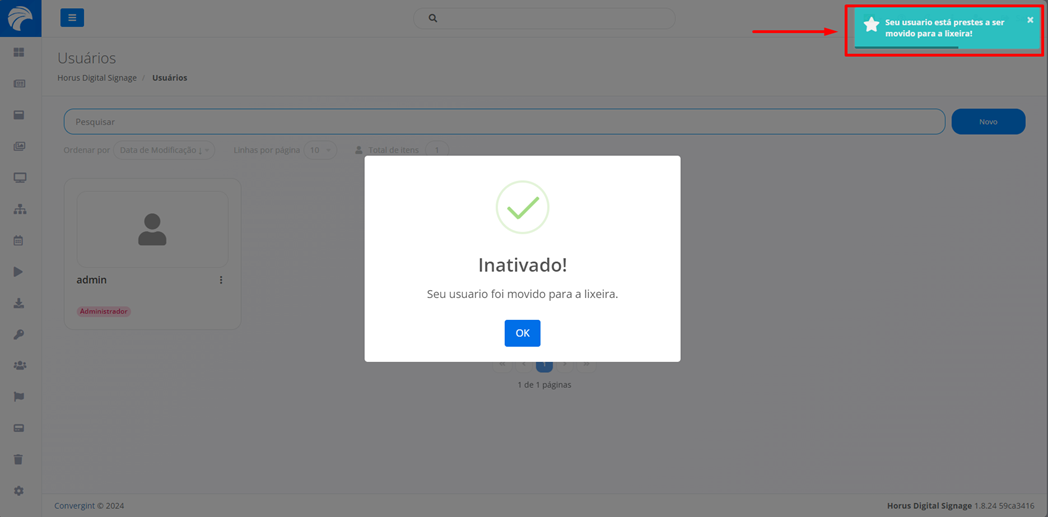The image size is (1048, 517).
Task: Click the Convergint footer link
Action: tap(75, 506)
